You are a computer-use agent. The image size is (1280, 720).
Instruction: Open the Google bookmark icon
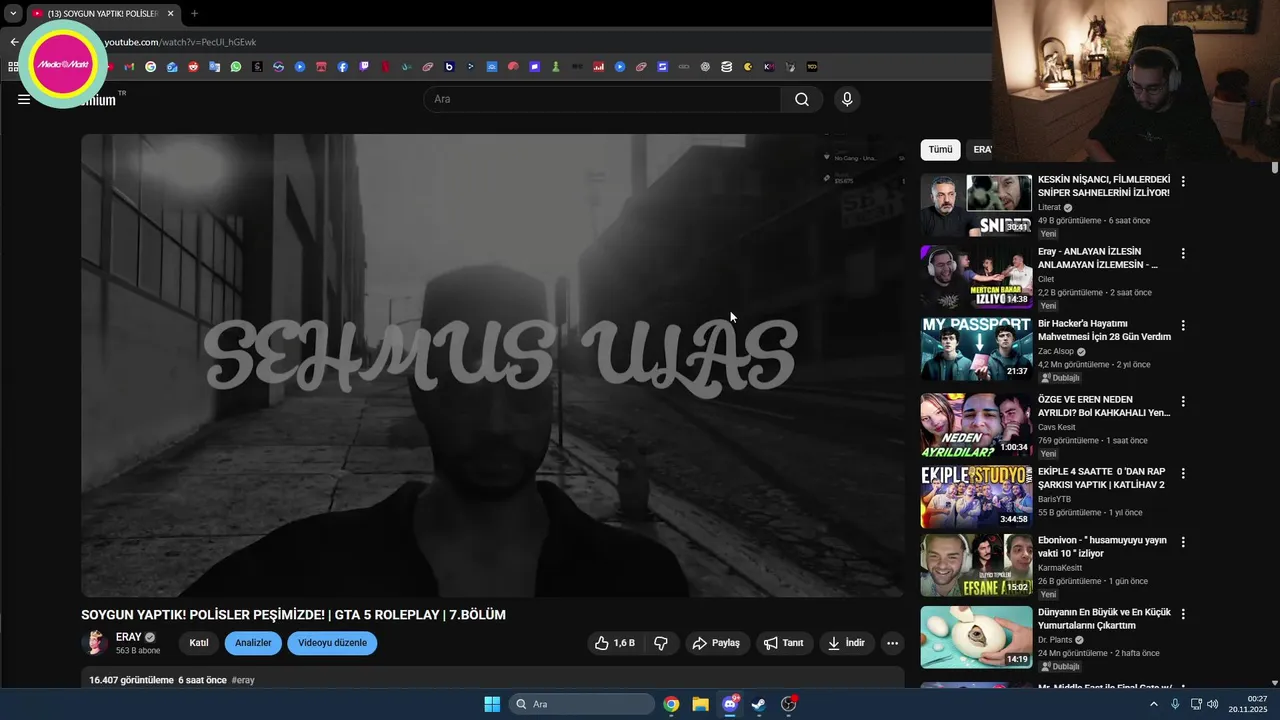pos(151,67)
